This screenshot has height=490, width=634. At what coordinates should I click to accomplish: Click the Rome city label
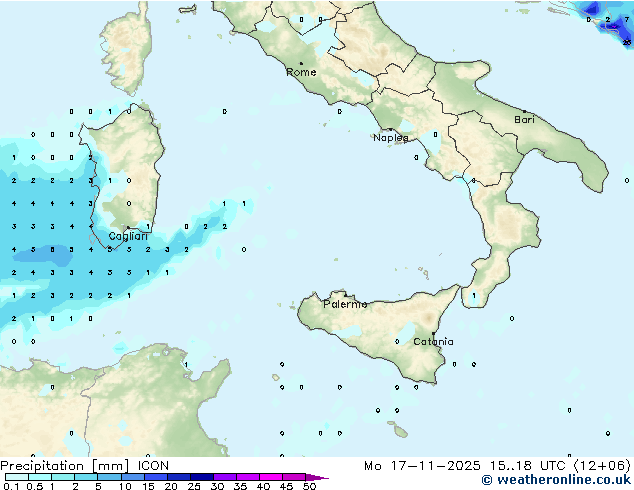coord(301,72)
